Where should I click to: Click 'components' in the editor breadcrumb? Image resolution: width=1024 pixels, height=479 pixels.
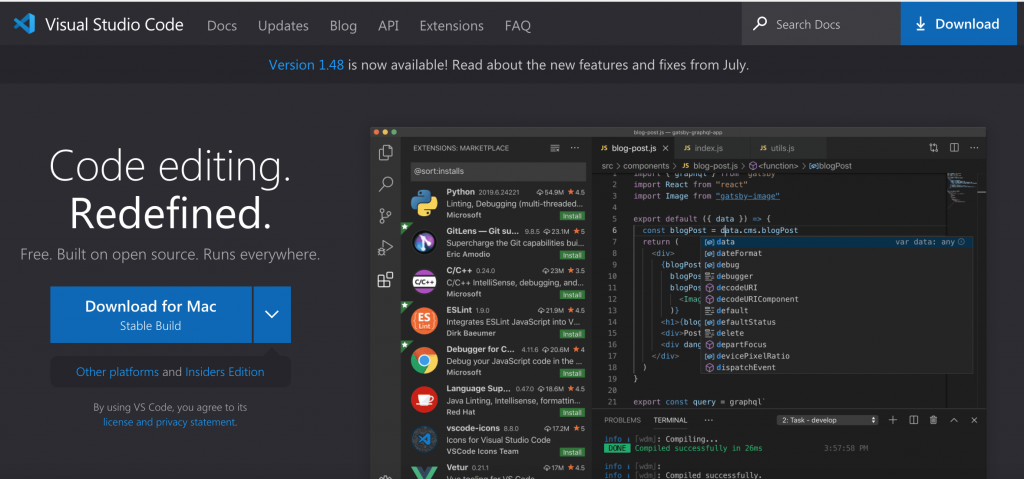[646, 166]
